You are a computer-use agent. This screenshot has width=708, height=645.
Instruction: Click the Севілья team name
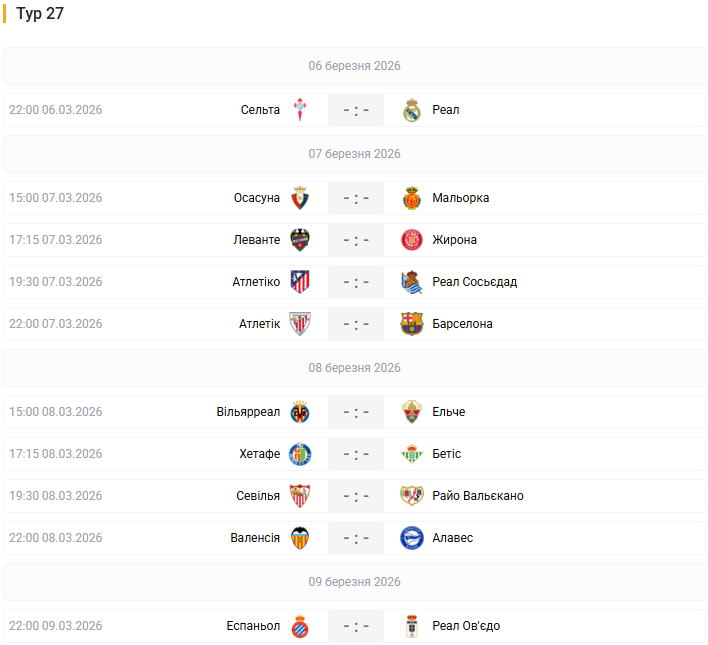(258, 496)
